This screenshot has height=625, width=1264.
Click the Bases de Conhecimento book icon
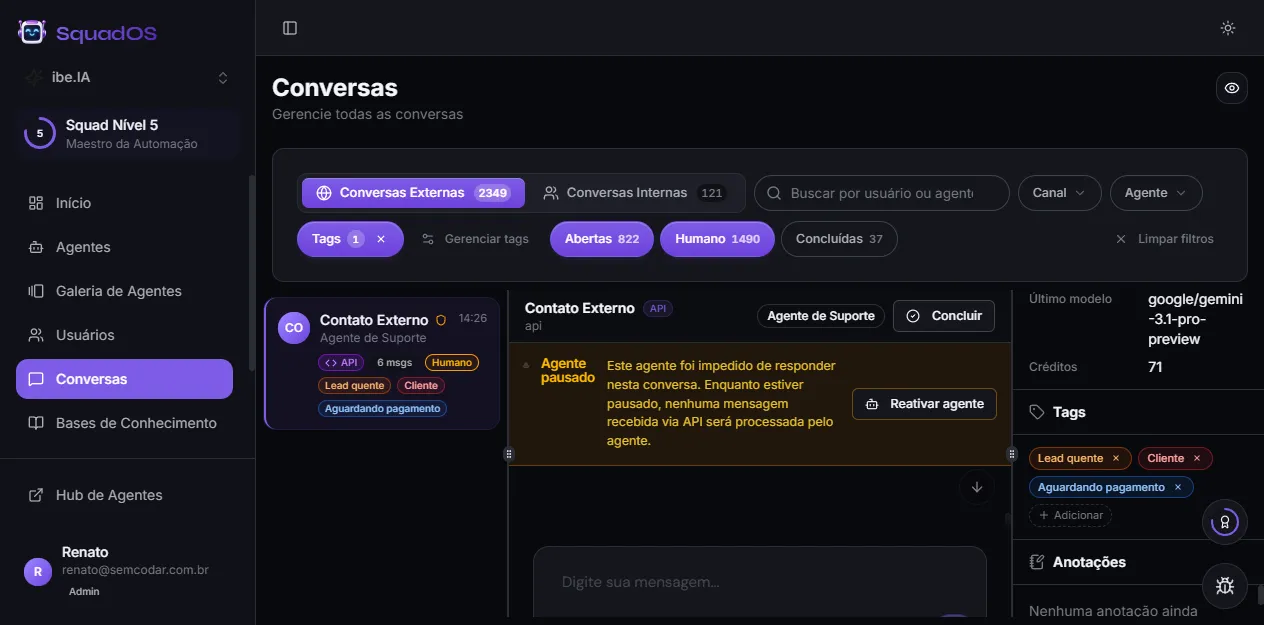click(36, 423)
